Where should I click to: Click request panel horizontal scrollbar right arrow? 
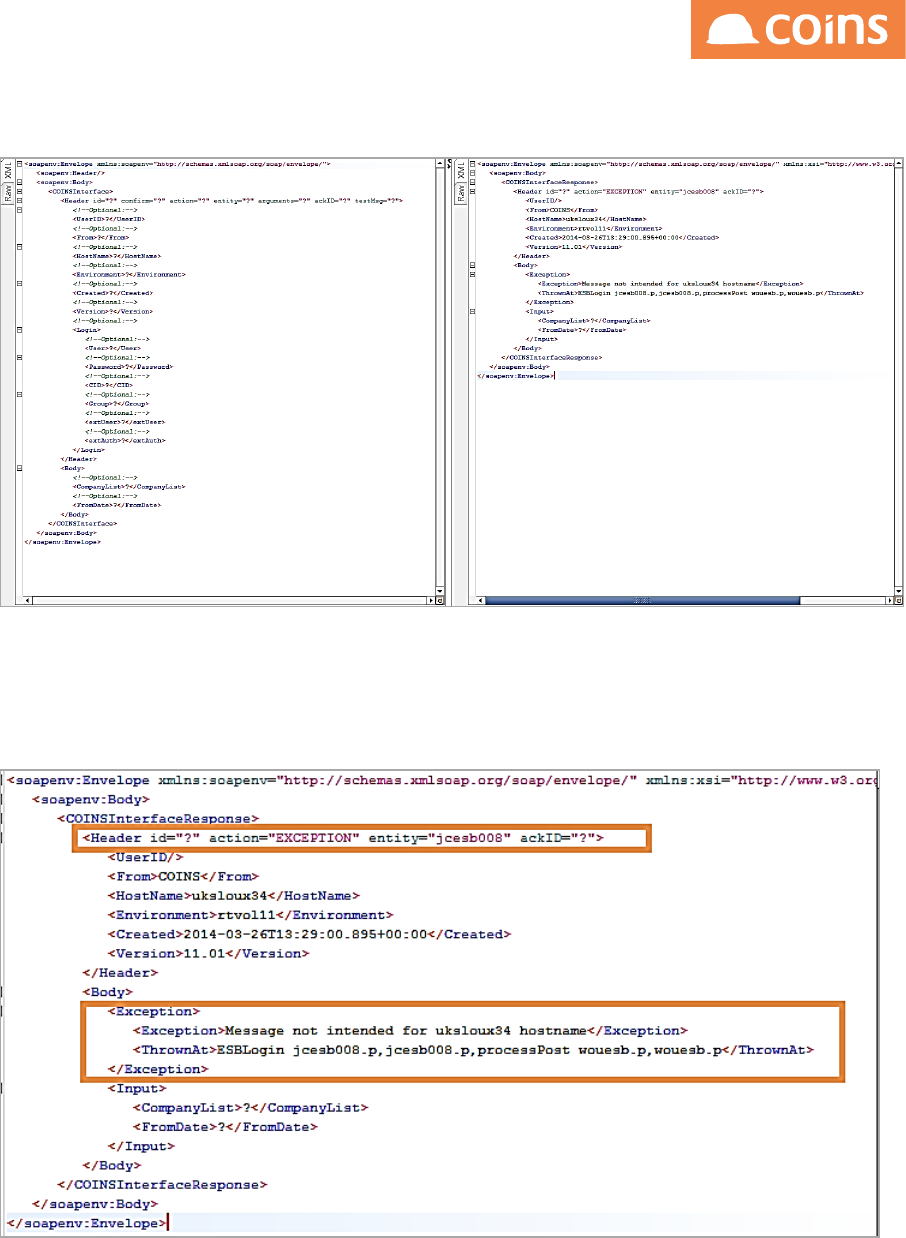(431, 600)
